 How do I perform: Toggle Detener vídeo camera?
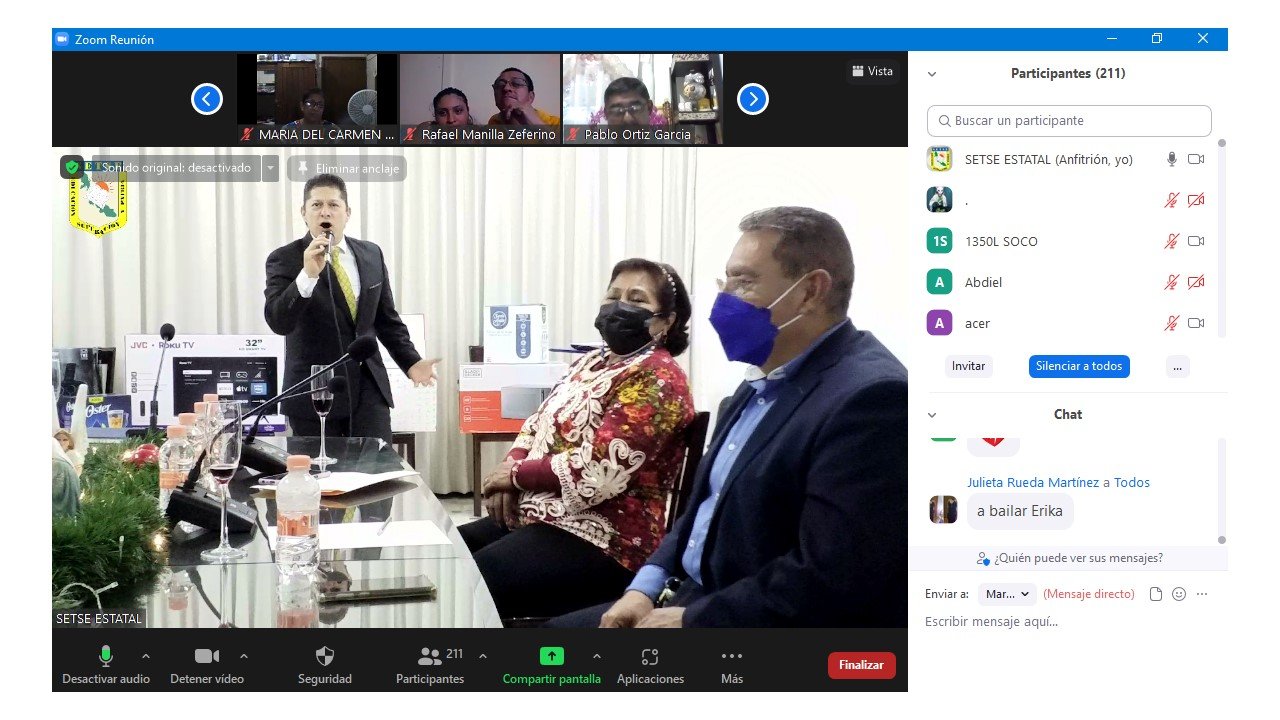(x=206, y=657)
